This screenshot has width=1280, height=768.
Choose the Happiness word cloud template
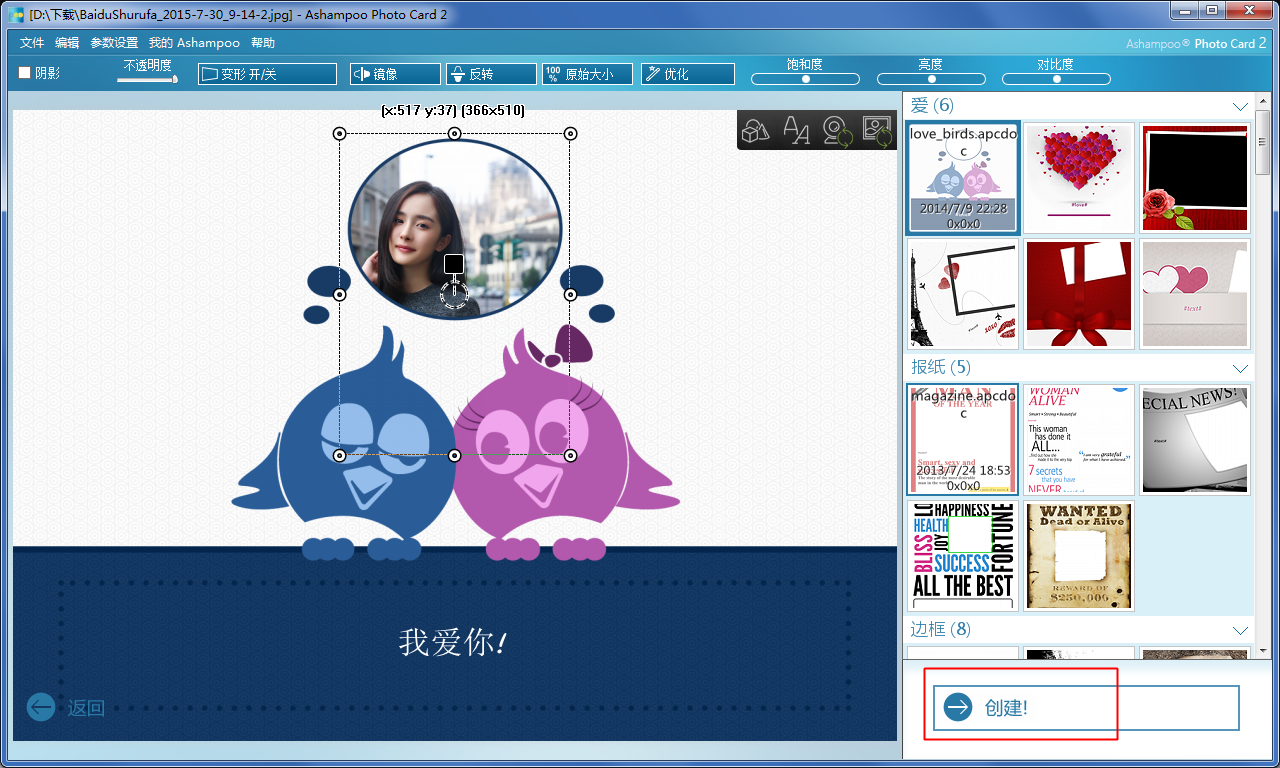(963, 555)
